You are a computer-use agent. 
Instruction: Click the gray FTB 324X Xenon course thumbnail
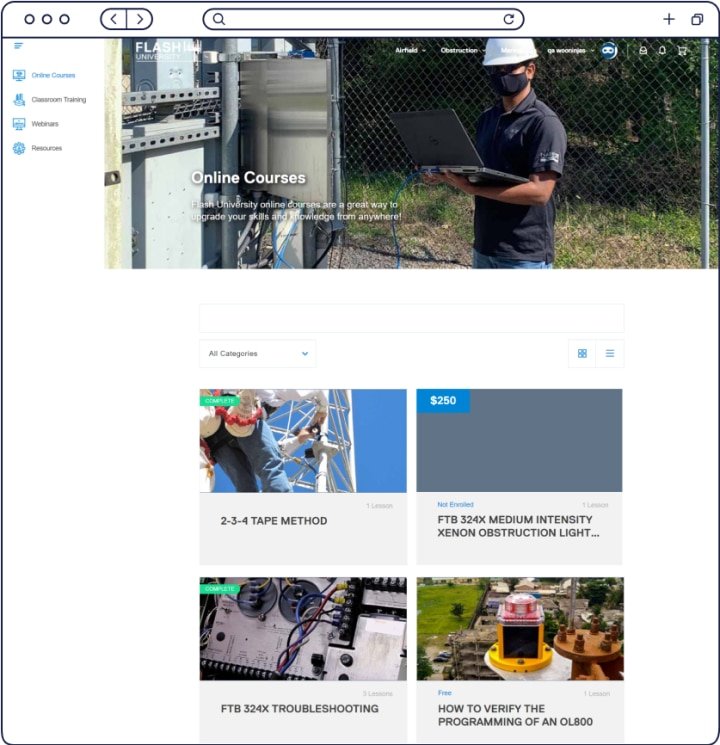pyautogui.click(x=519, y=440)
